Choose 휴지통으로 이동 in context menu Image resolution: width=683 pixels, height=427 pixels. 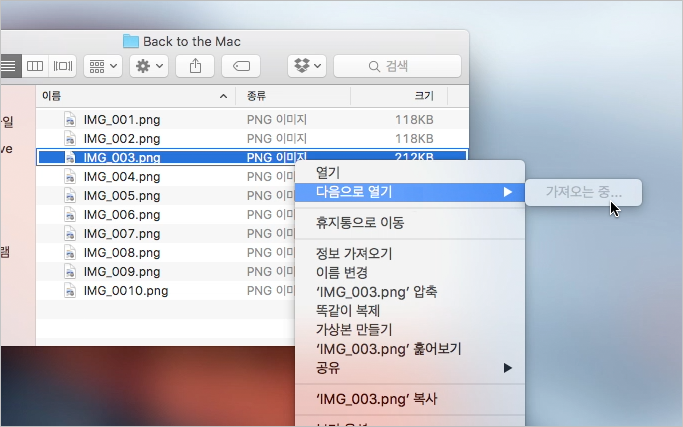click(410, 223)
